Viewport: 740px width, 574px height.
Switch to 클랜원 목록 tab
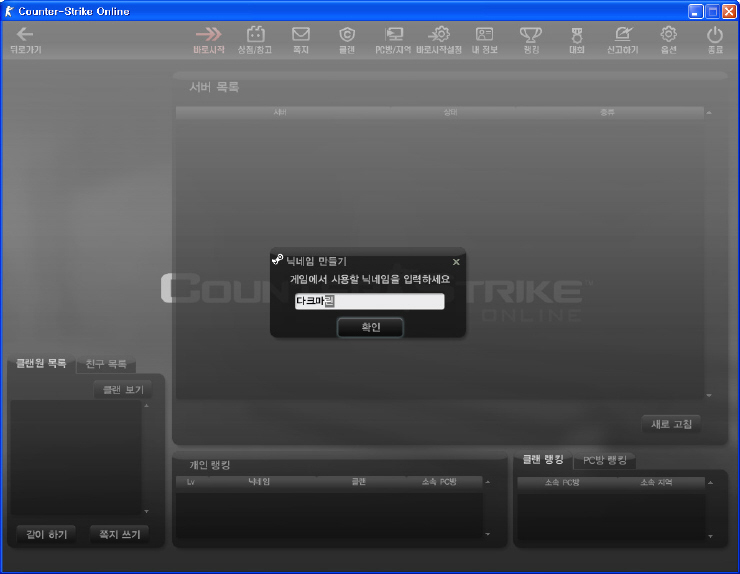[x=41, y=363]
